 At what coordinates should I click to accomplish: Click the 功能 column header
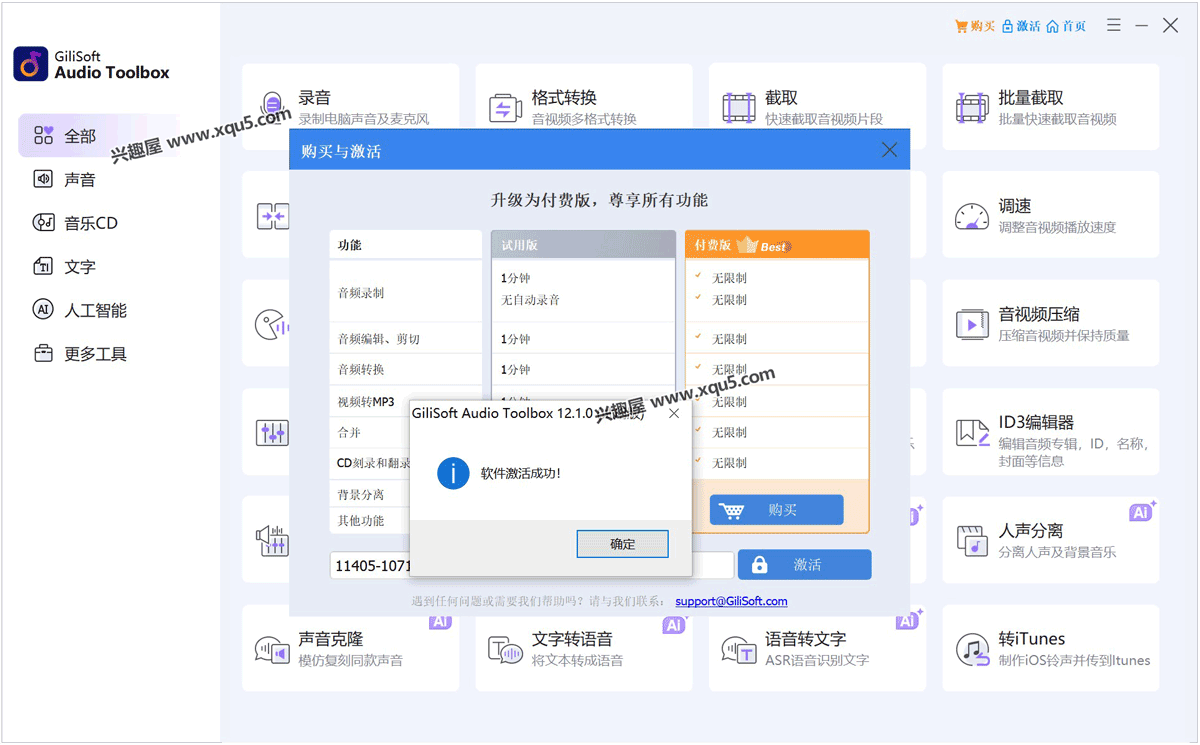pyautogui.click(x=405, y=245)
